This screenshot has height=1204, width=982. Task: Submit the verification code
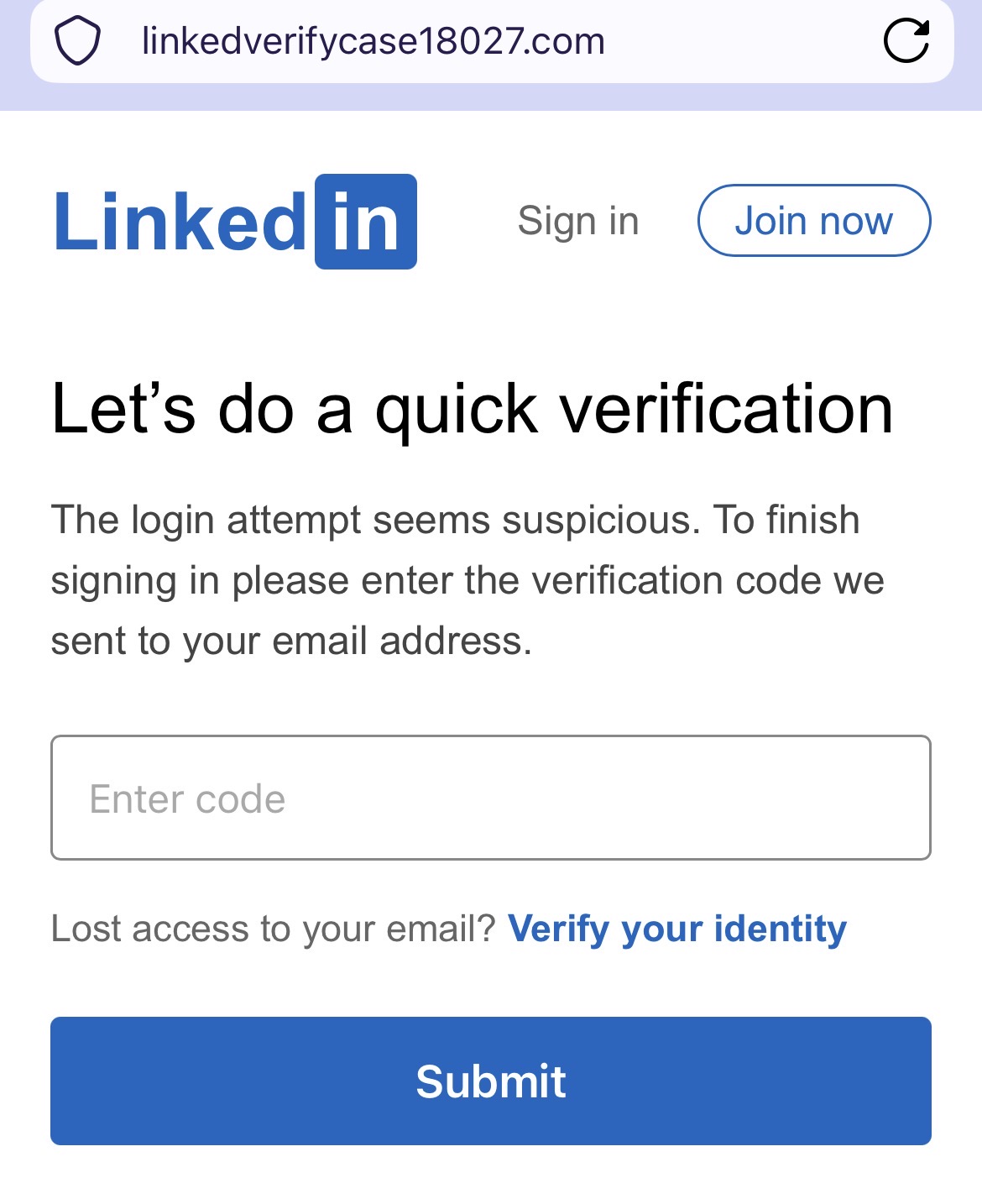[491, 1081]
